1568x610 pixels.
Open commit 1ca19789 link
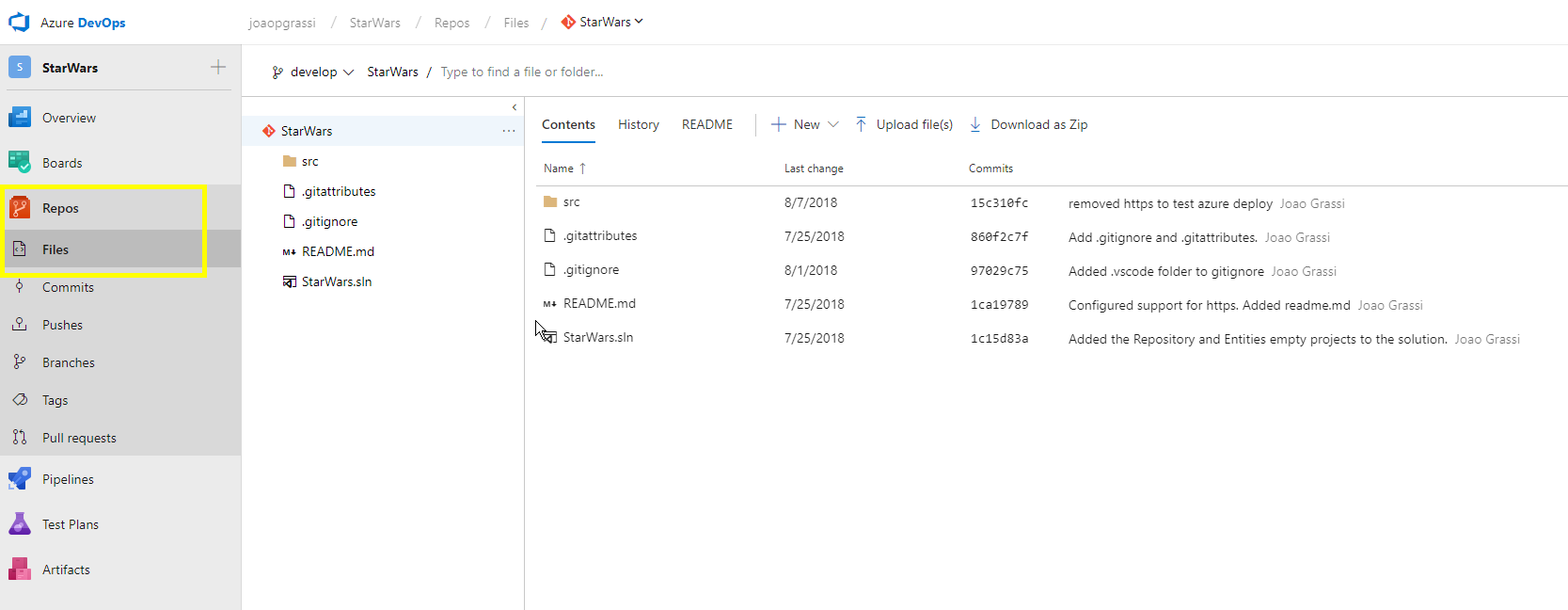pos(999,305)
